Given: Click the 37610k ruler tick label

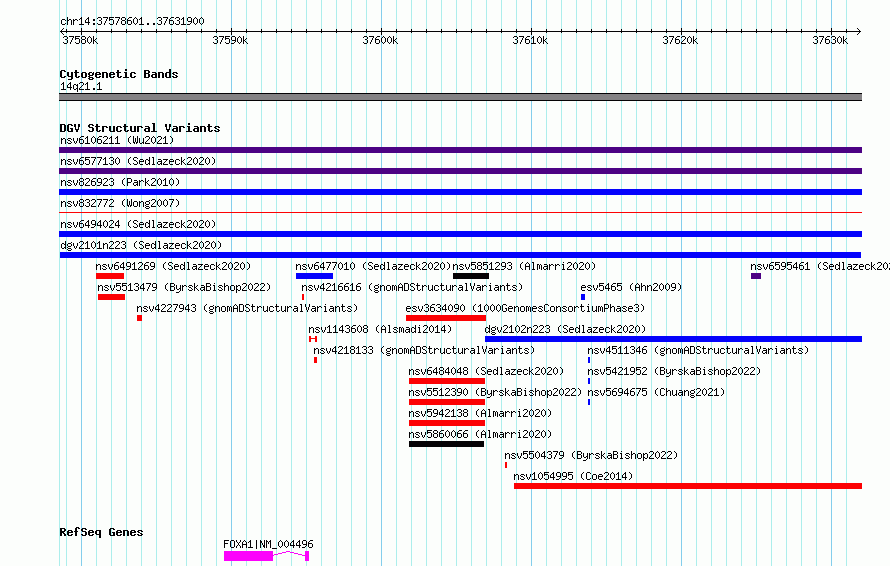Looking at the screenshot, I should pyautogui.click(x=530, y=40).
